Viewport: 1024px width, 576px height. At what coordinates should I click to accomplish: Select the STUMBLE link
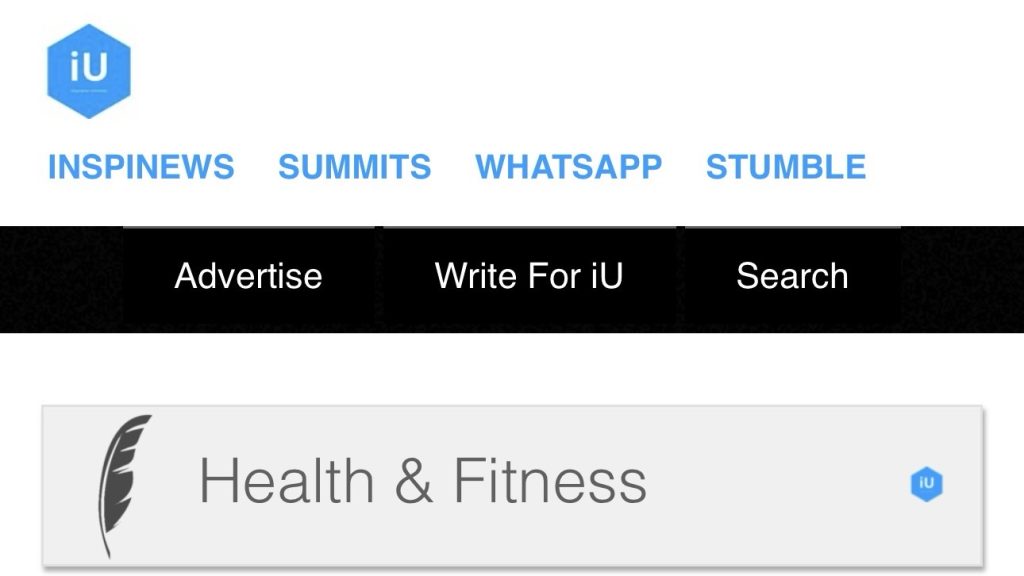[786, 166]
